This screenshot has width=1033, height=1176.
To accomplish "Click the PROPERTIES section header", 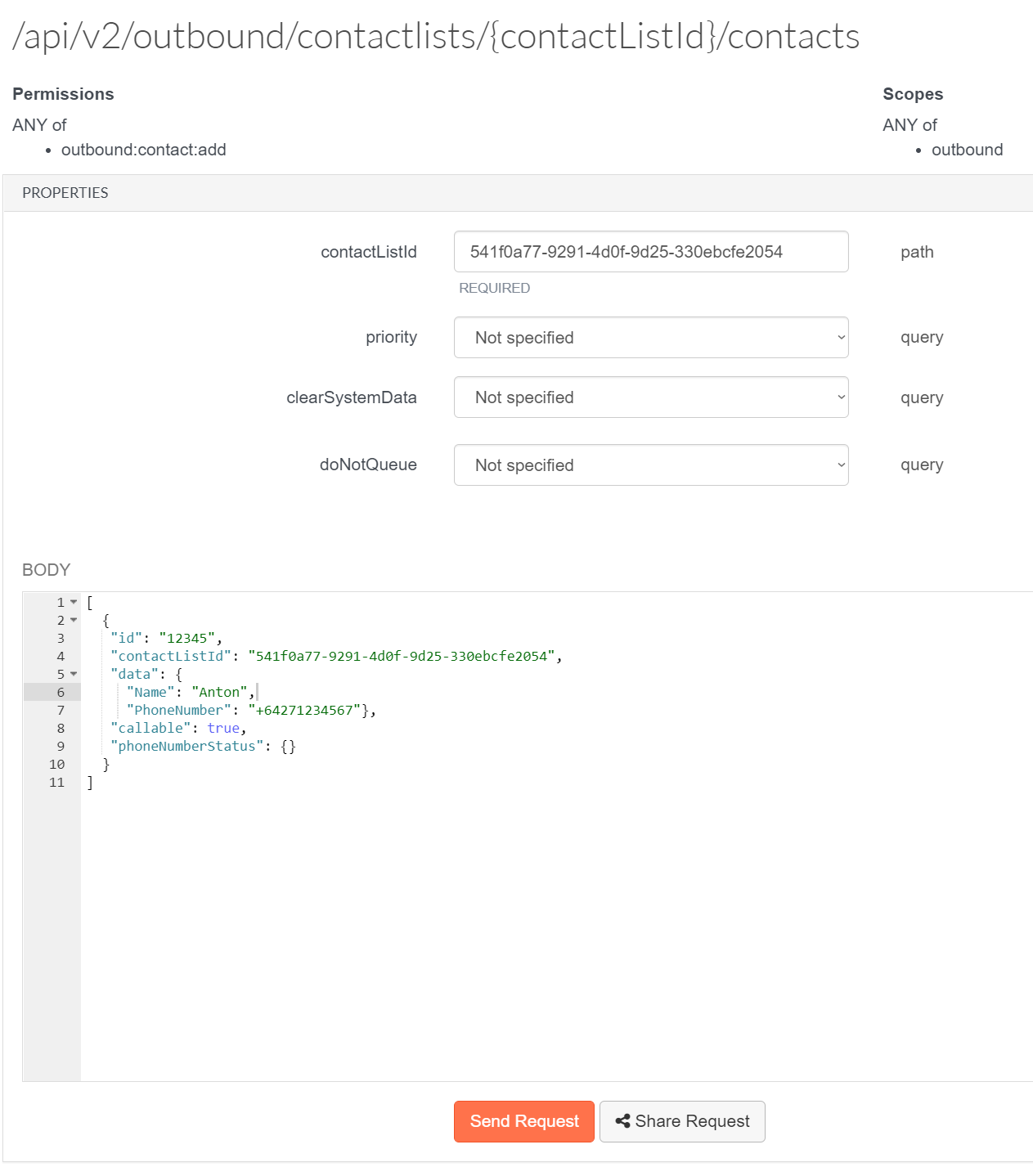I will click(65, 193).
